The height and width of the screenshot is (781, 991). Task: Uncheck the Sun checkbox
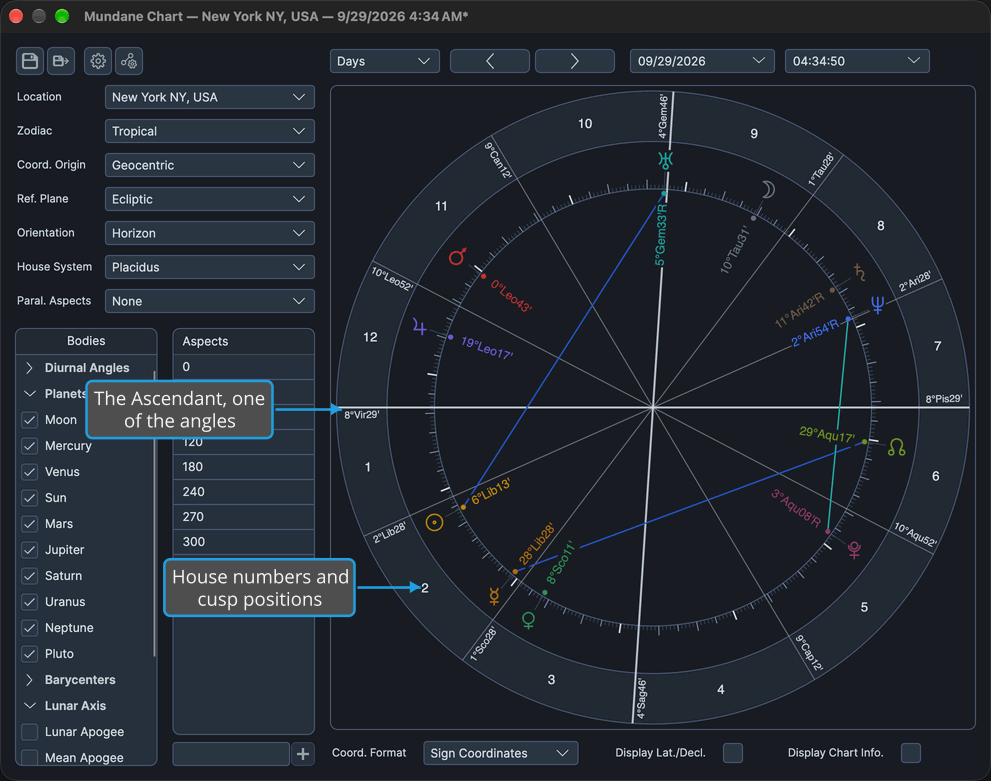coord(30,498)
